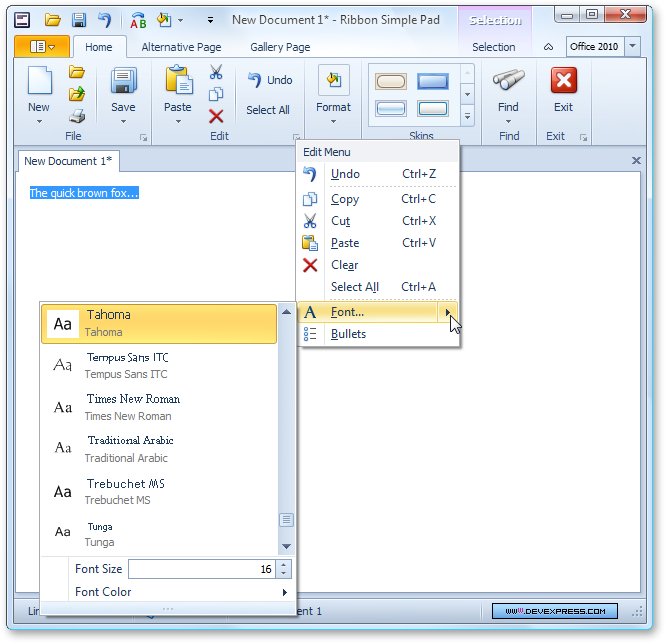Select the light blue rounded skin thumbnail
This screenshot has width=666, height=644.
click(x=390, y=108)
